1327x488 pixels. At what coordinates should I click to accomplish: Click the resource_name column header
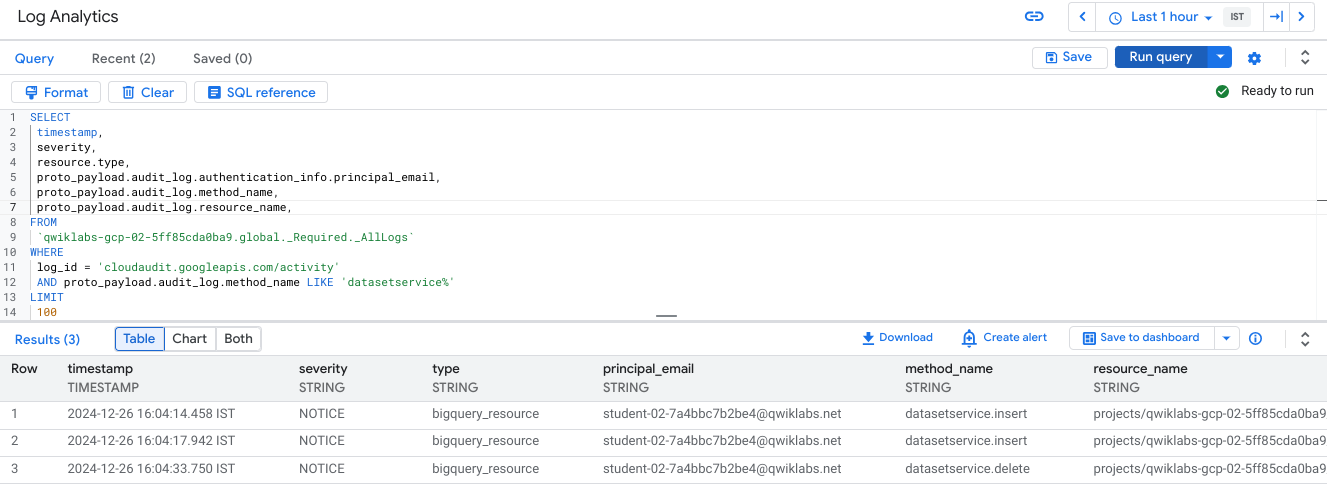(x=1141, y=369)
